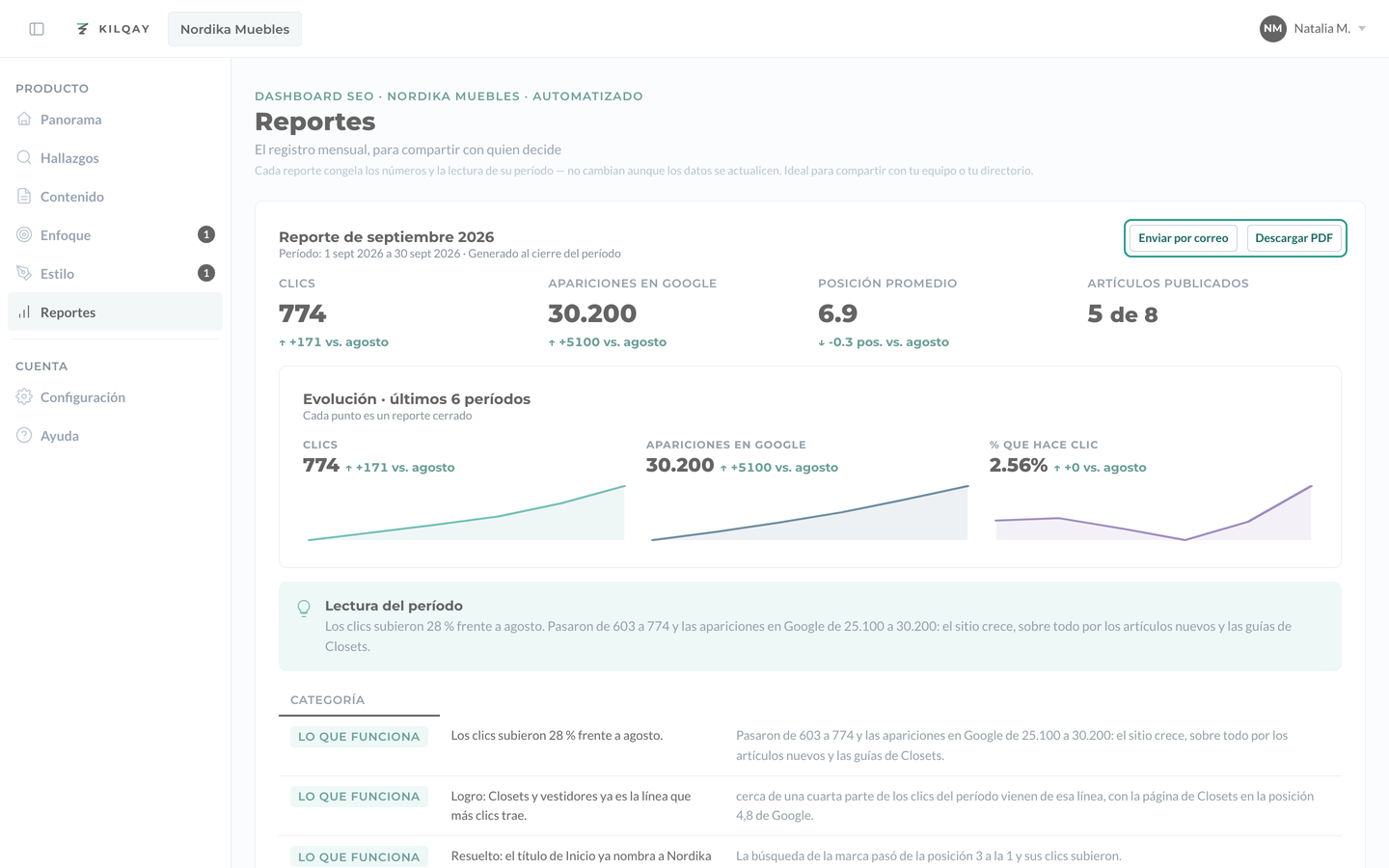This screenshot has width=1389, height=868.
Task: Click the Hallazgos magnifier icon
Action: point(24,157)
